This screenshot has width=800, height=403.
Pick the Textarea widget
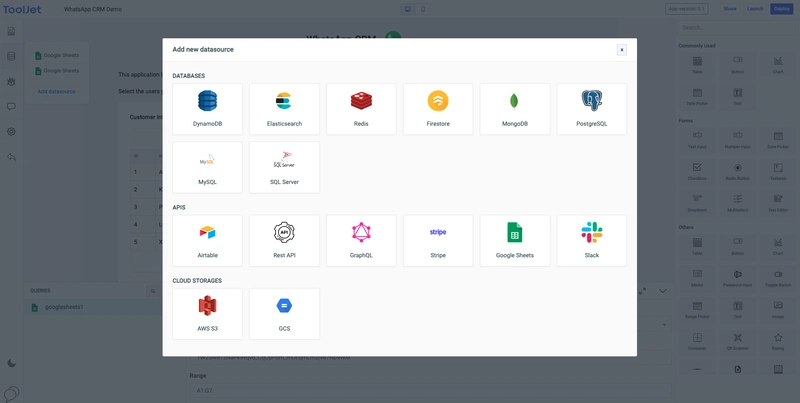[x=778, y=172]
